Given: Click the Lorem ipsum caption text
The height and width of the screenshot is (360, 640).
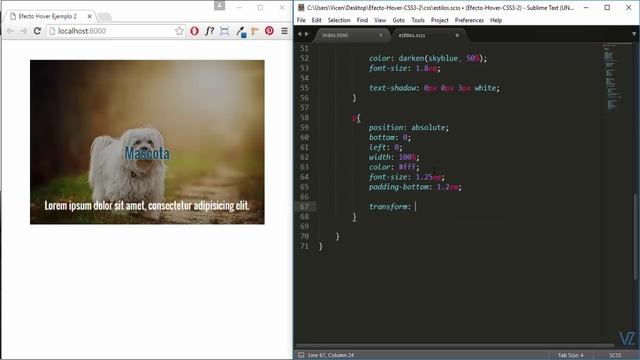Looking at the screenshot, I should 147,205.
